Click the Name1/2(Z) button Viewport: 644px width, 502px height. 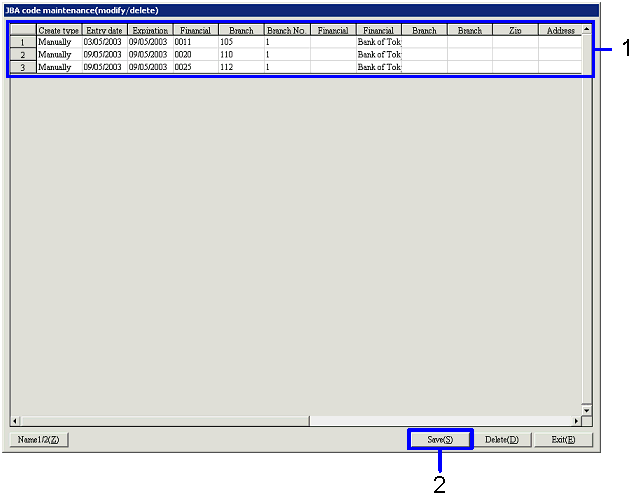39,440
